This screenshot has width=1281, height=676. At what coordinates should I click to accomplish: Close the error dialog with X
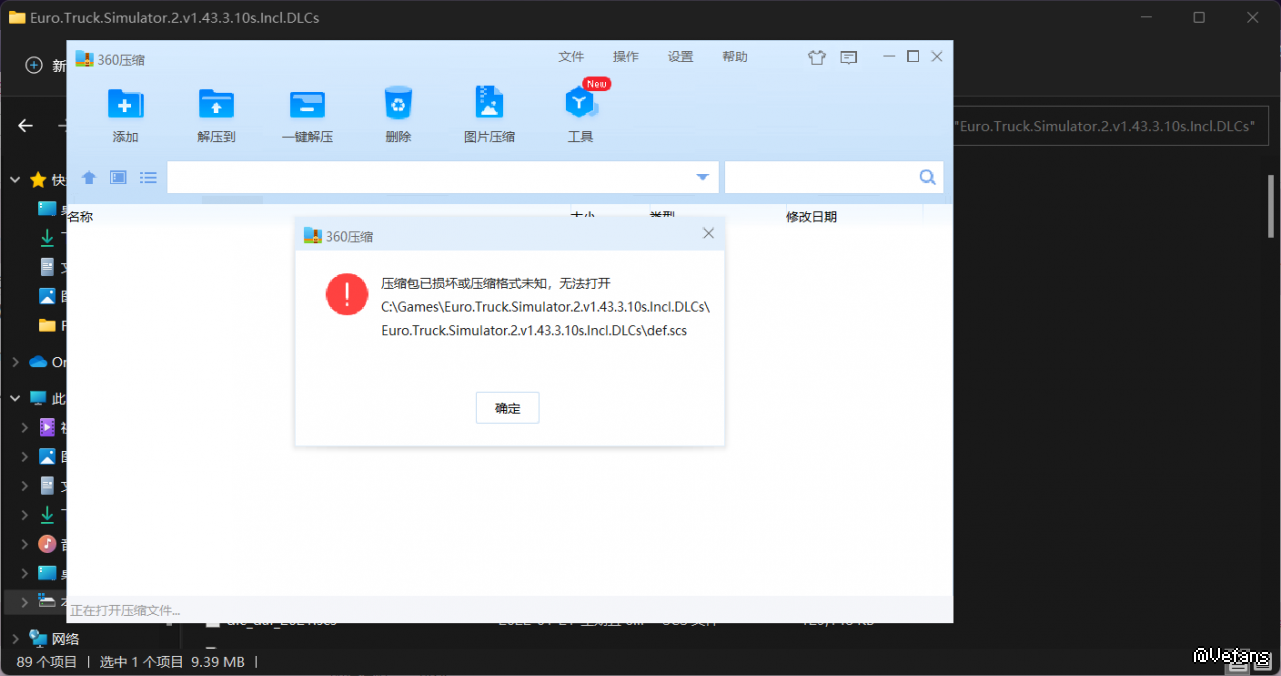pyautogui.click(x=708, y=233)
